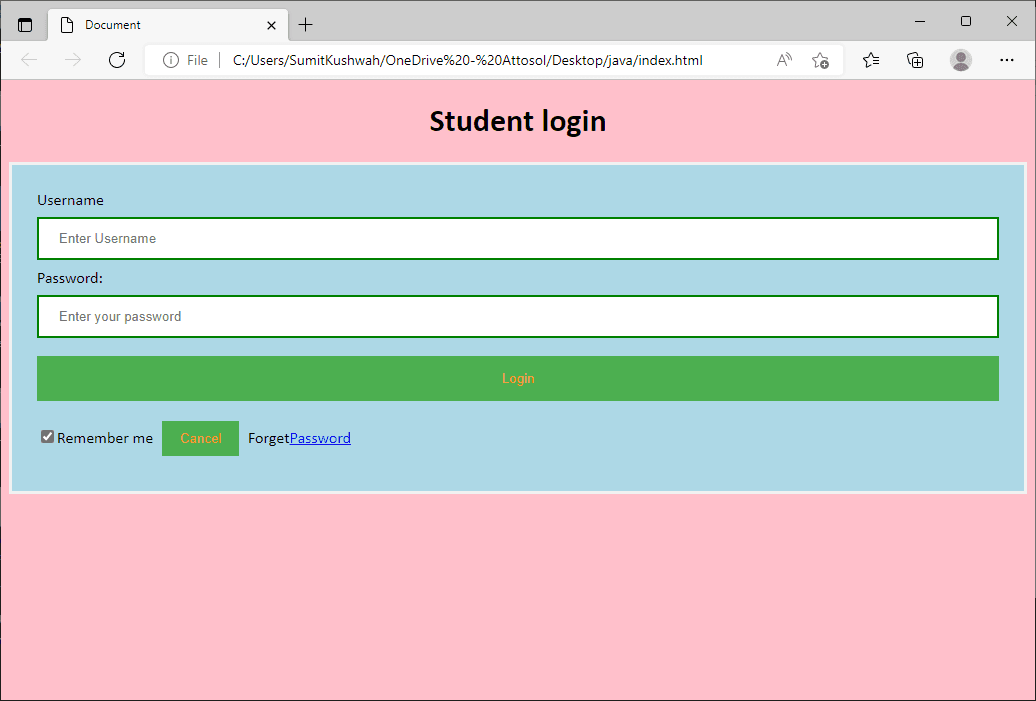This screenshot has height=701, width=1036.
Task: Click the browser refresh icon
Action: pos(117,60)
